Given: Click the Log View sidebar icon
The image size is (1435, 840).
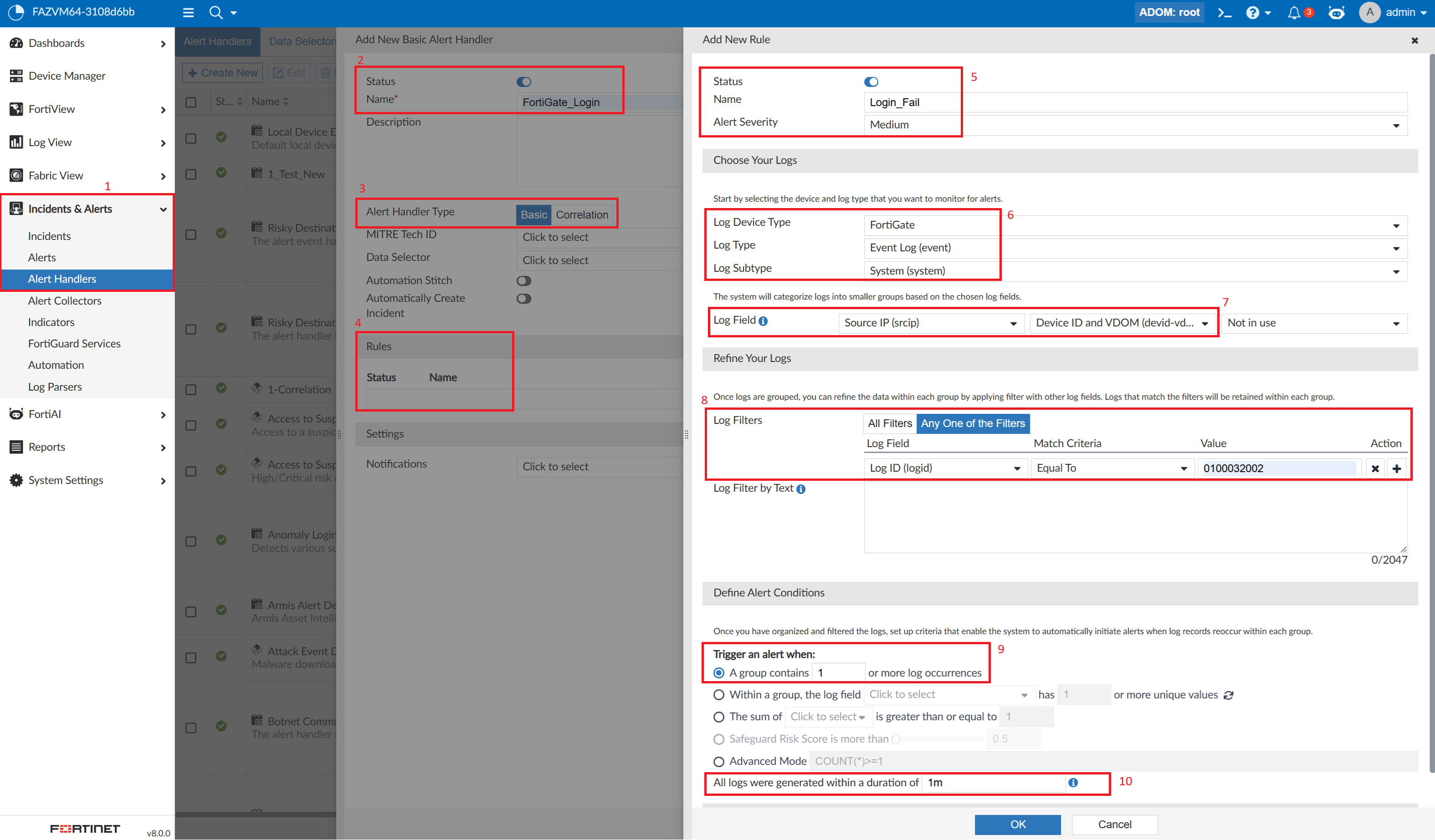Looking at the screenshot, I should click(16, 142).
